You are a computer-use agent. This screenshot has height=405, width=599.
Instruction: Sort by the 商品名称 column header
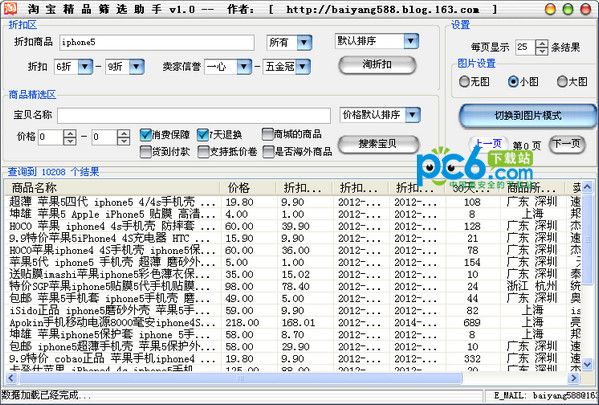(112, 188)
